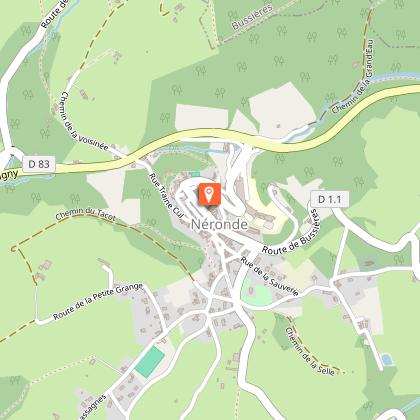Select the Route de Bussières label
This screenshot has width=420, height=420.
[x=291, y=233]
